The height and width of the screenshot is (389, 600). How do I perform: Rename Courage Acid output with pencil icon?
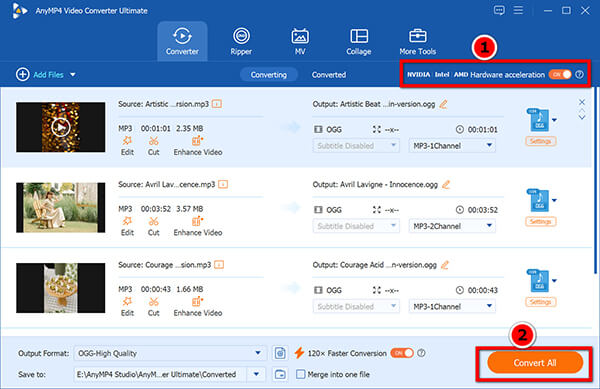pyautogui.click(x=445, y=265)
